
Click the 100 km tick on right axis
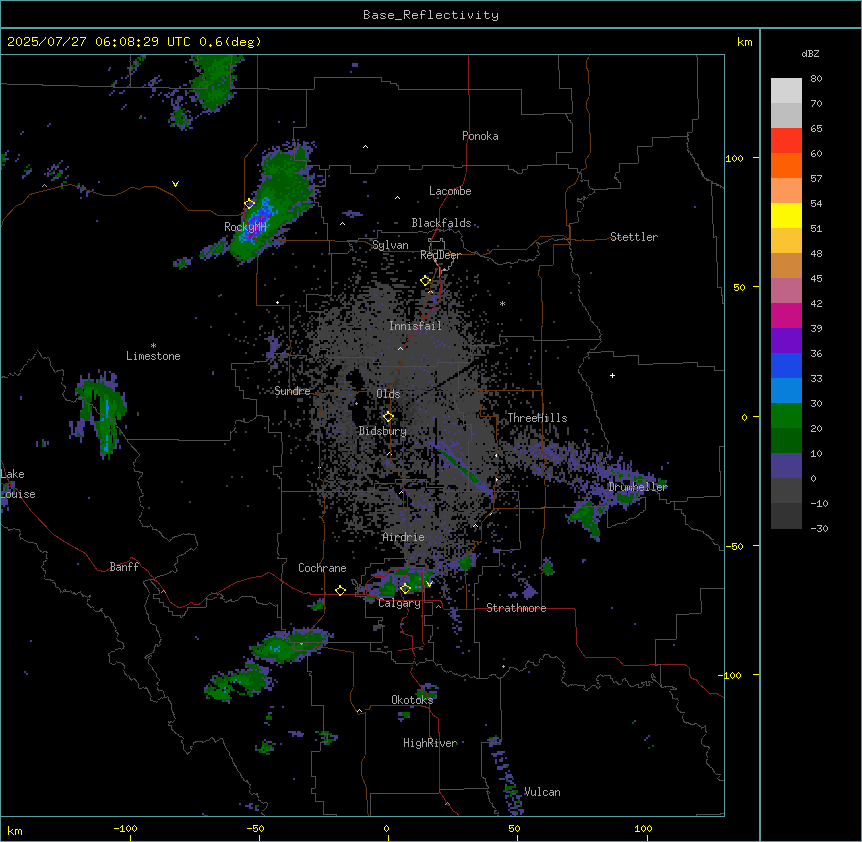point(734,158)
